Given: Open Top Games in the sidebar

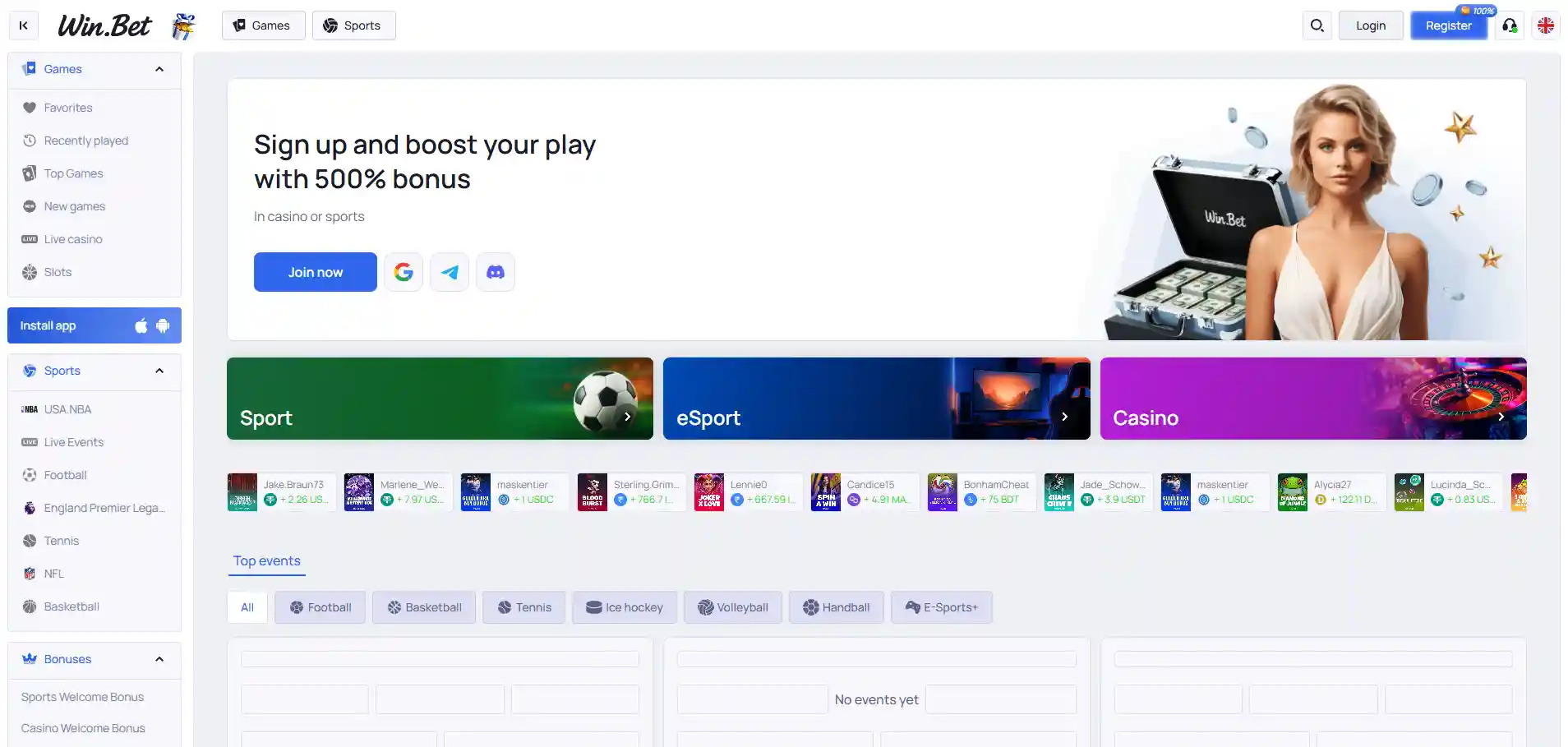Looking at the screenshot, I should coord(95,173).
